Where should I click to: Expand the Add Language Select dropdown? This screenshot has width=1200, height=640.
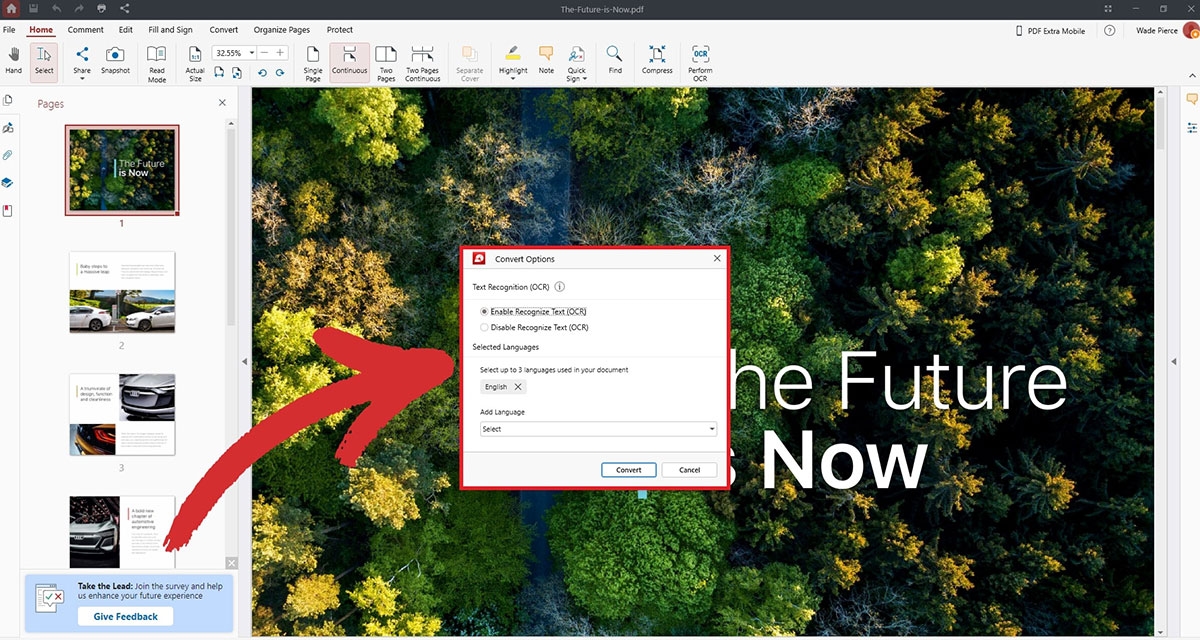tap(598, 429)
